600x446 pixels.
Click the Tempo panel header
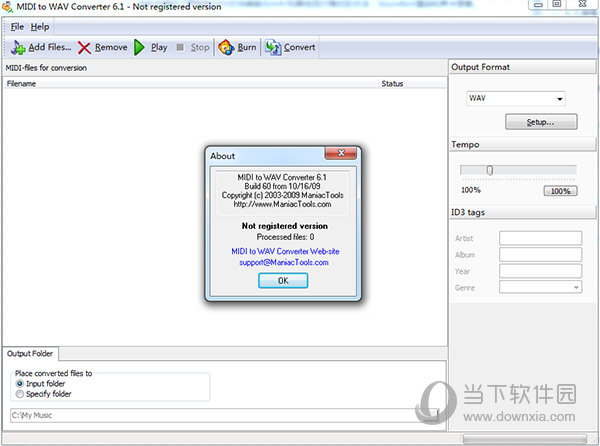[x=523, y=144]
